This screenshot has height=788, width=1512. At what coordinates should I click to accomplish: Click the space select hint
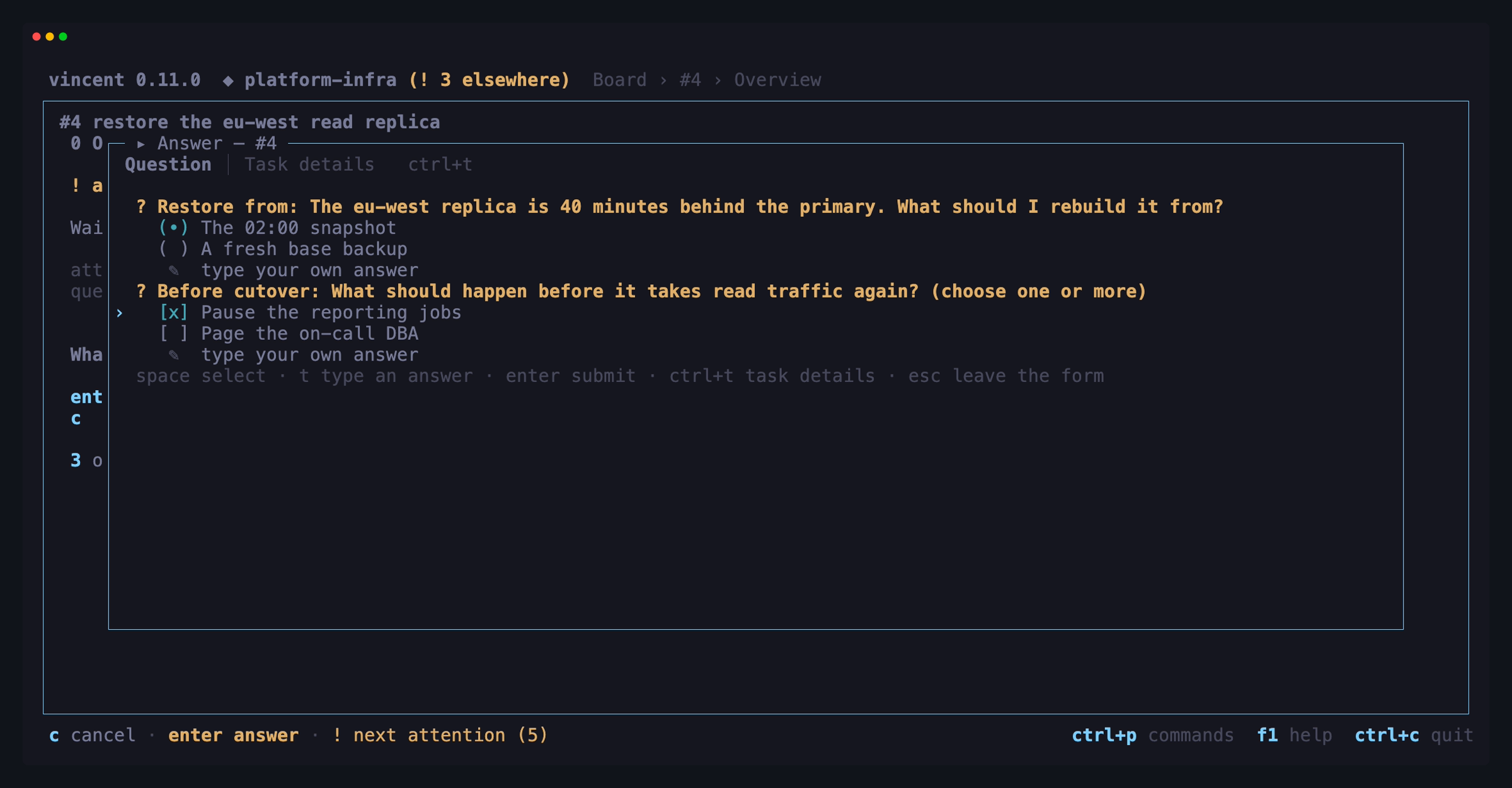click(x=200, y=376)
